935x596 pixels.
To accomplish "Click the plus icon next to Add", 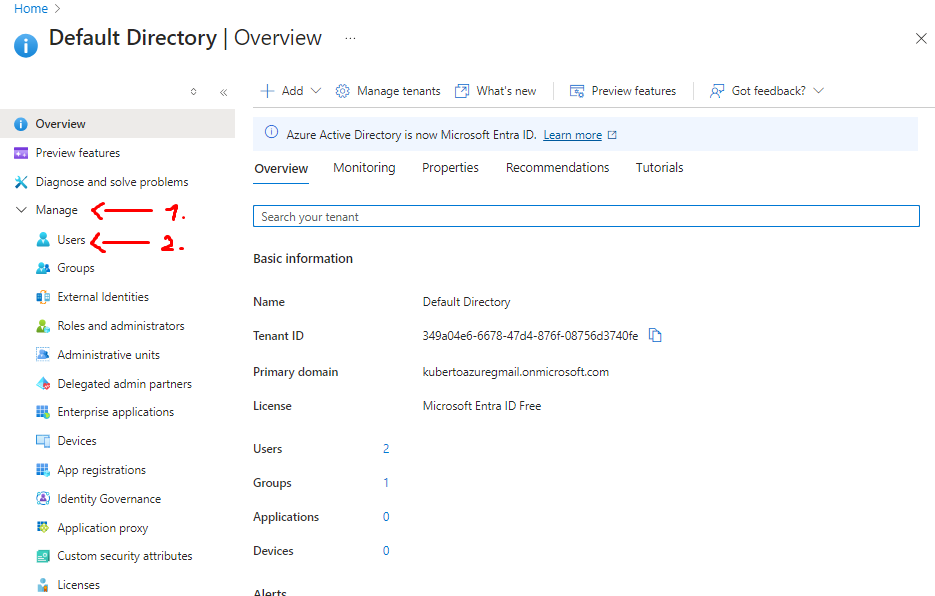I will point(267,91).
